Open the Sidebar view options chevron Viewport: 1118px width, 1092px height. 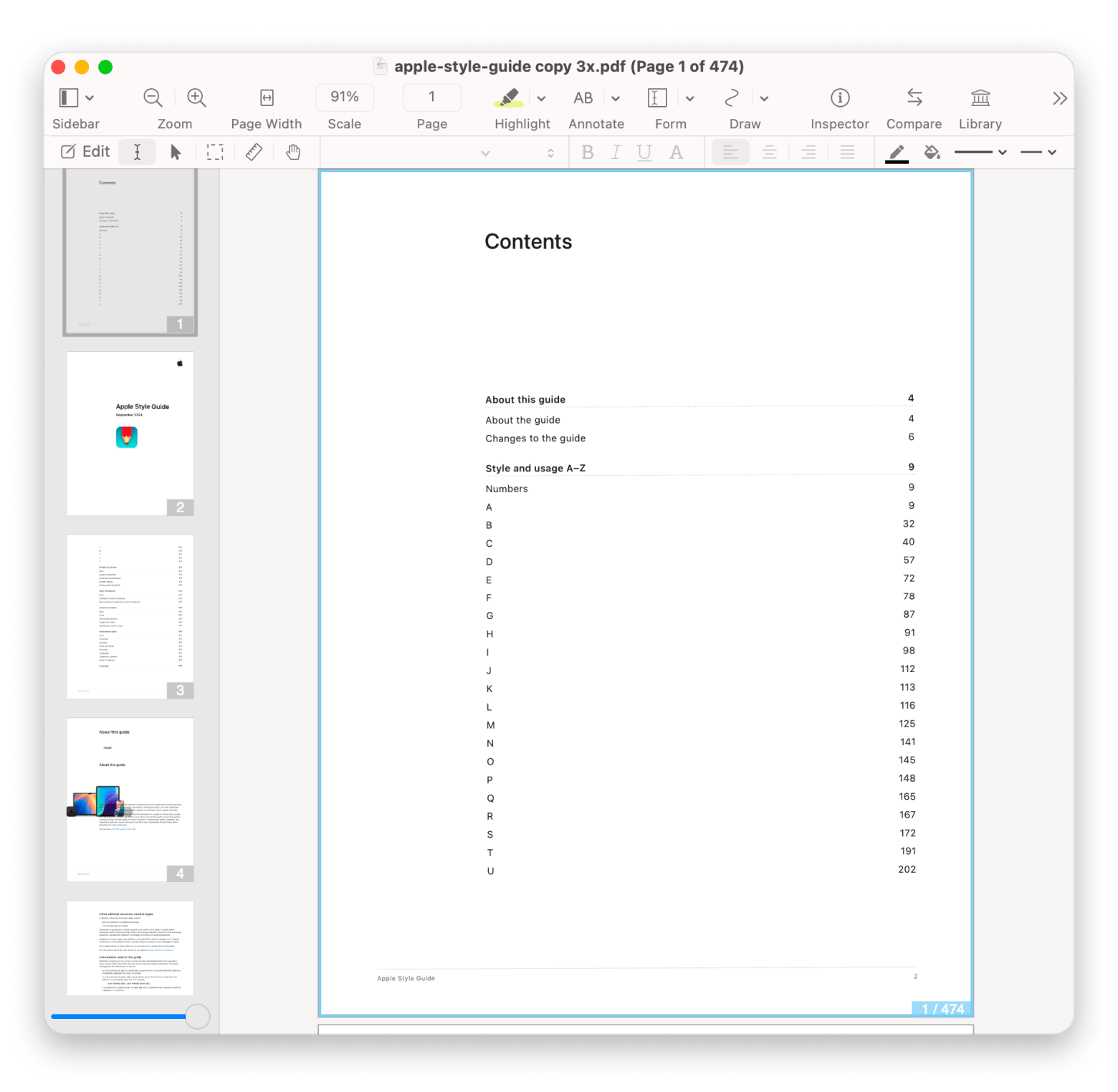pos(90,98)
